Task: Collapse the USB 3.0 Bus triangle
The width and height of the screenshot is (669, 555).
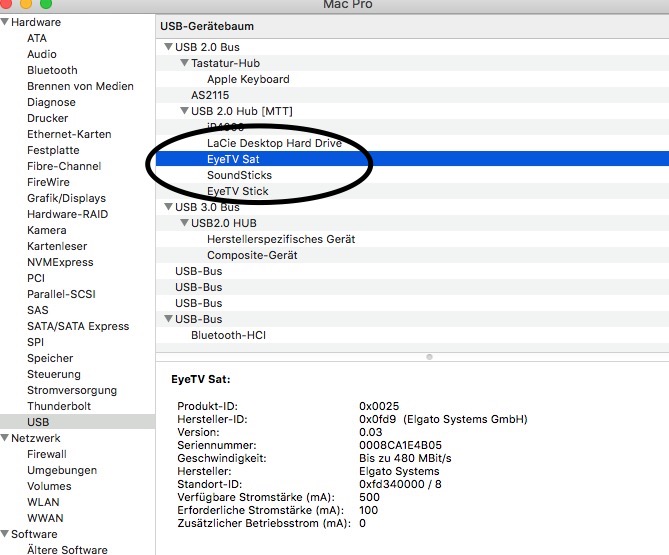Action: (169, 207)
